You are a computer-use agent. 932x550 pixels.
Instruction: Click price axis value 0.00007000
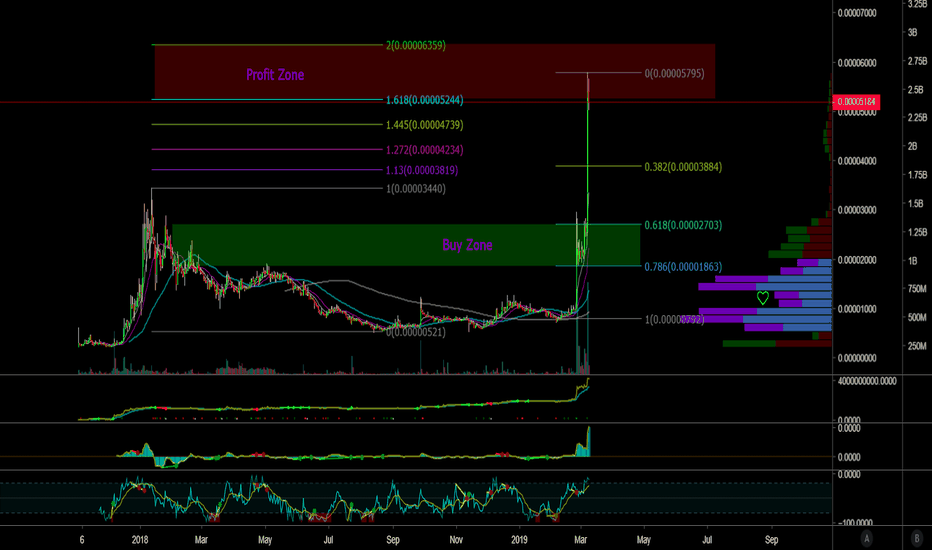tap(857, 13)
